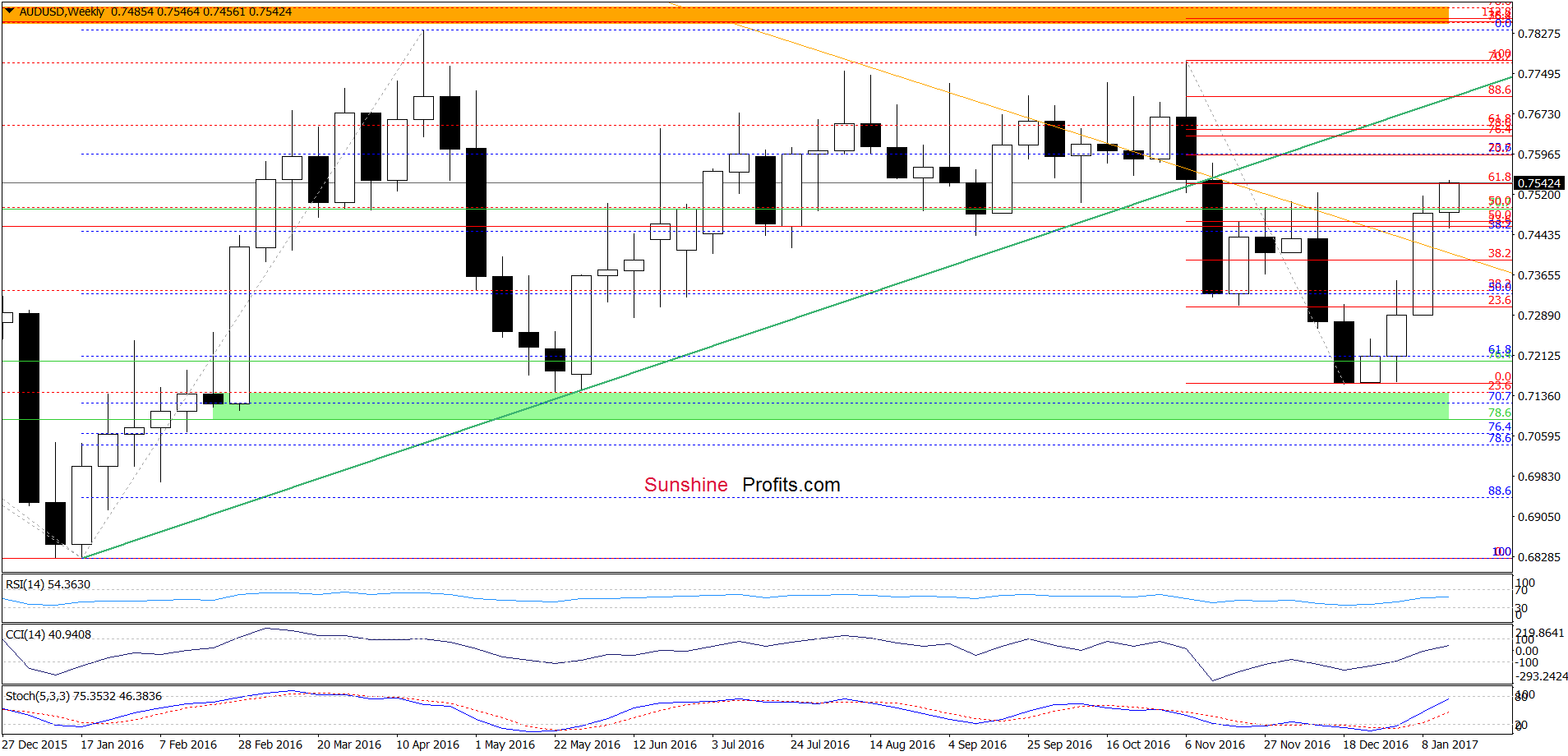Click the 27 Dec 2015 date label
Viewport: 1568px width, 756px height.
coord(35,744)
